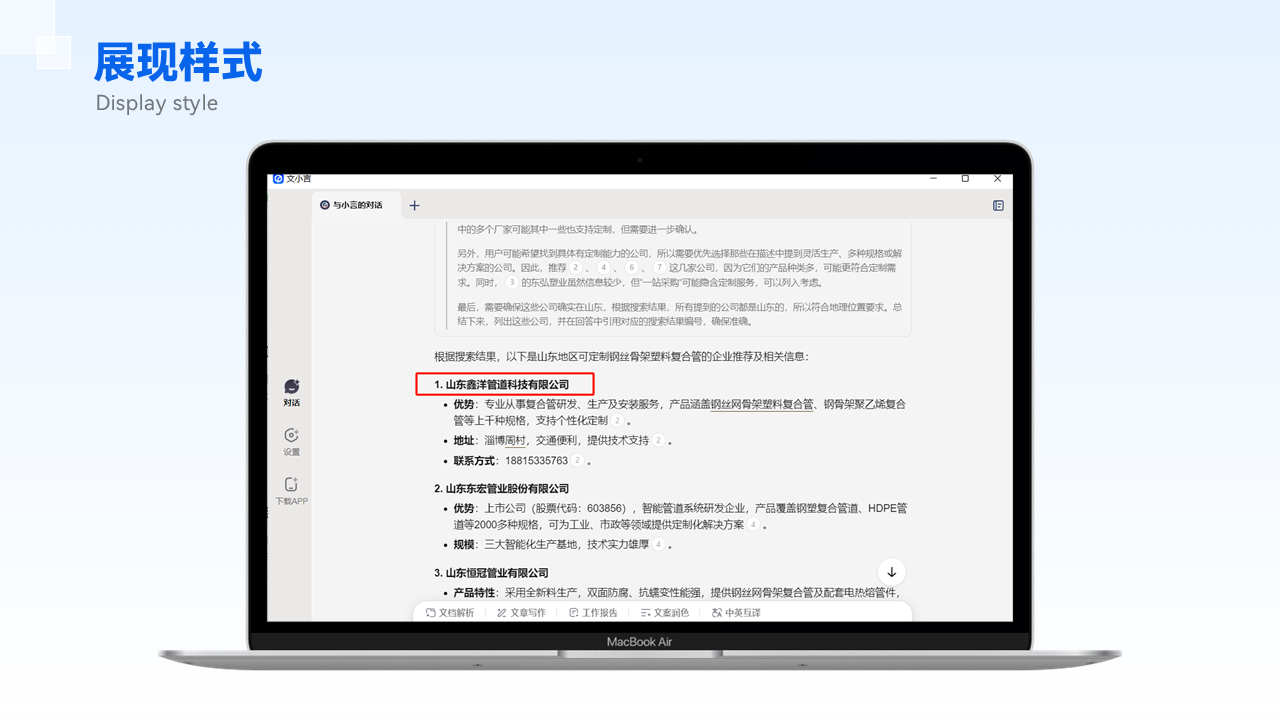Choose the 文章写作 article writing shortcut
1280x720 pixels.
click(x=521, y=613)
